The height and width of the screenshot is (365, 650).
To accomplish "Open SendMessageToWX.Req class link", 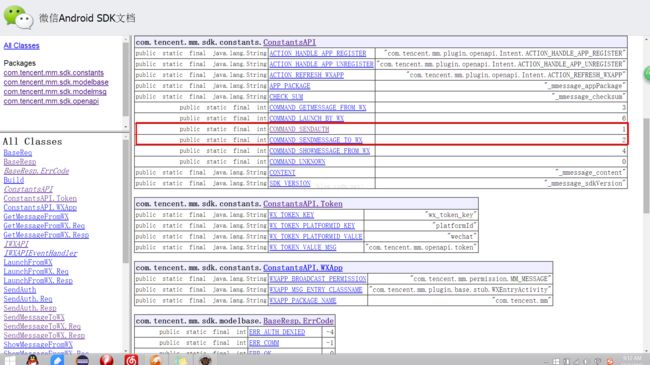I will (x=42, y=326).
